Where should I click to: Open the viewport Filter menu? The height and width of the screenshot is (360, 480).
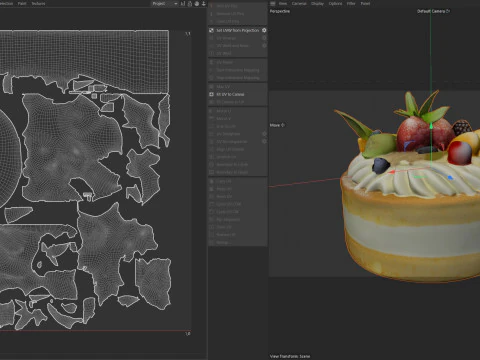click(x=351, y=3)
